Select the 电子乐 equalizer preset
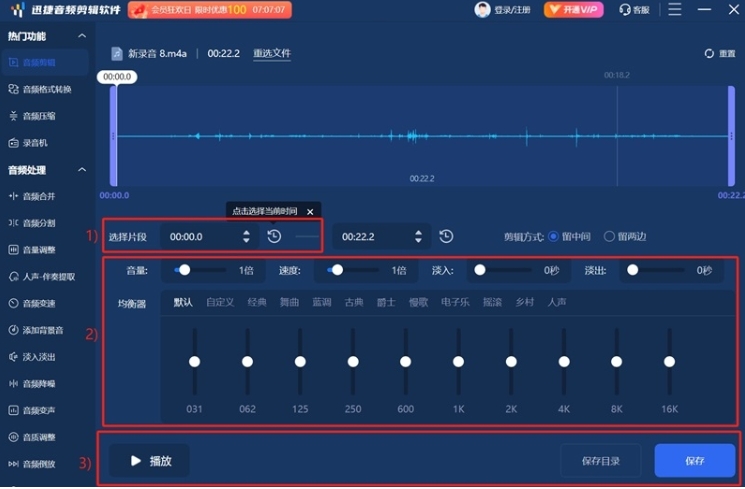Image resolution: width=745 pixels, height=489 pixels. (455, 302)
